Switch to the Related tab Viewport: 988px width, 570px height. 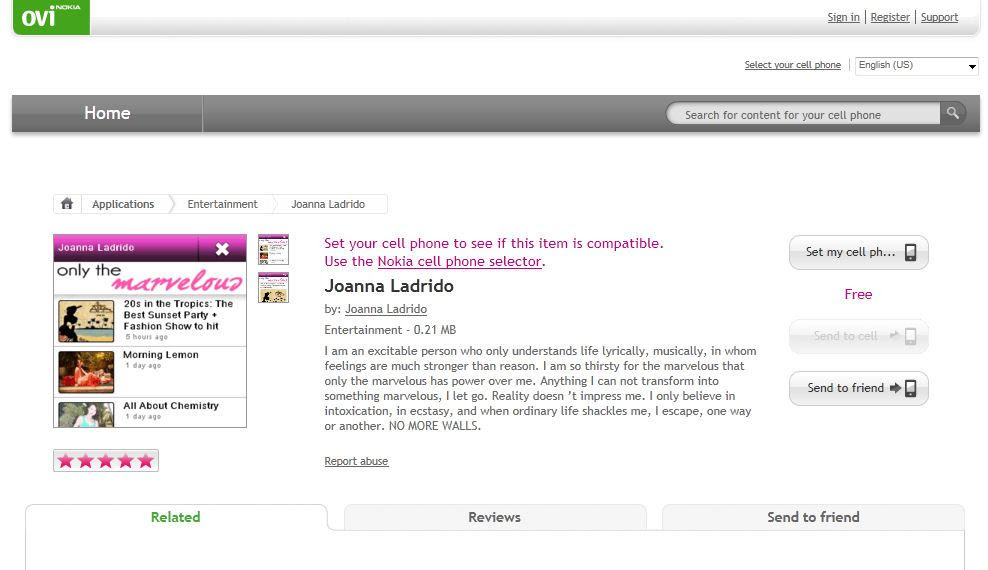pos(176,517)
